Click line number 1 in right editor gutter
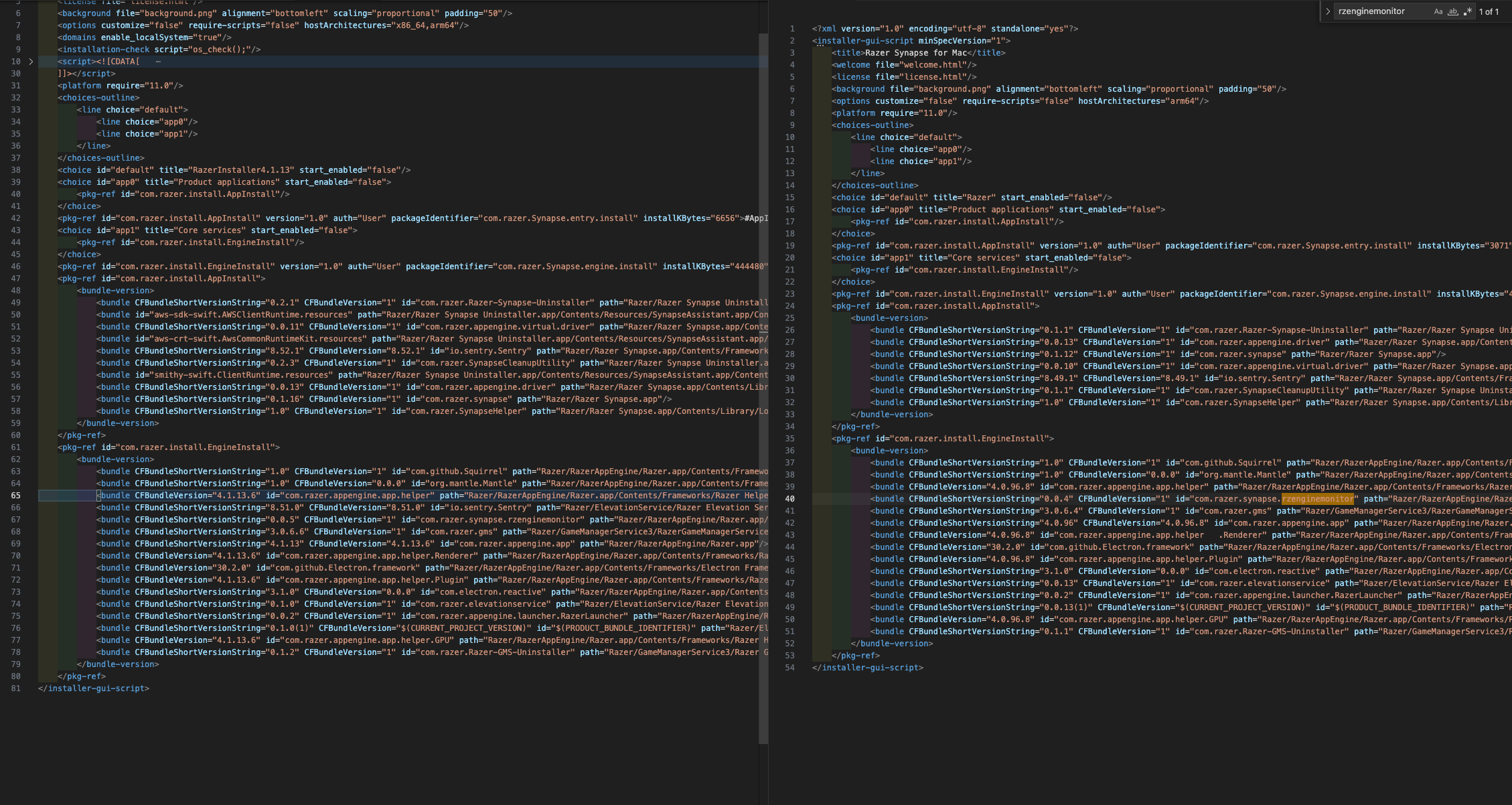The width and height of the screenshot is (1512, 805). point(792,29)
